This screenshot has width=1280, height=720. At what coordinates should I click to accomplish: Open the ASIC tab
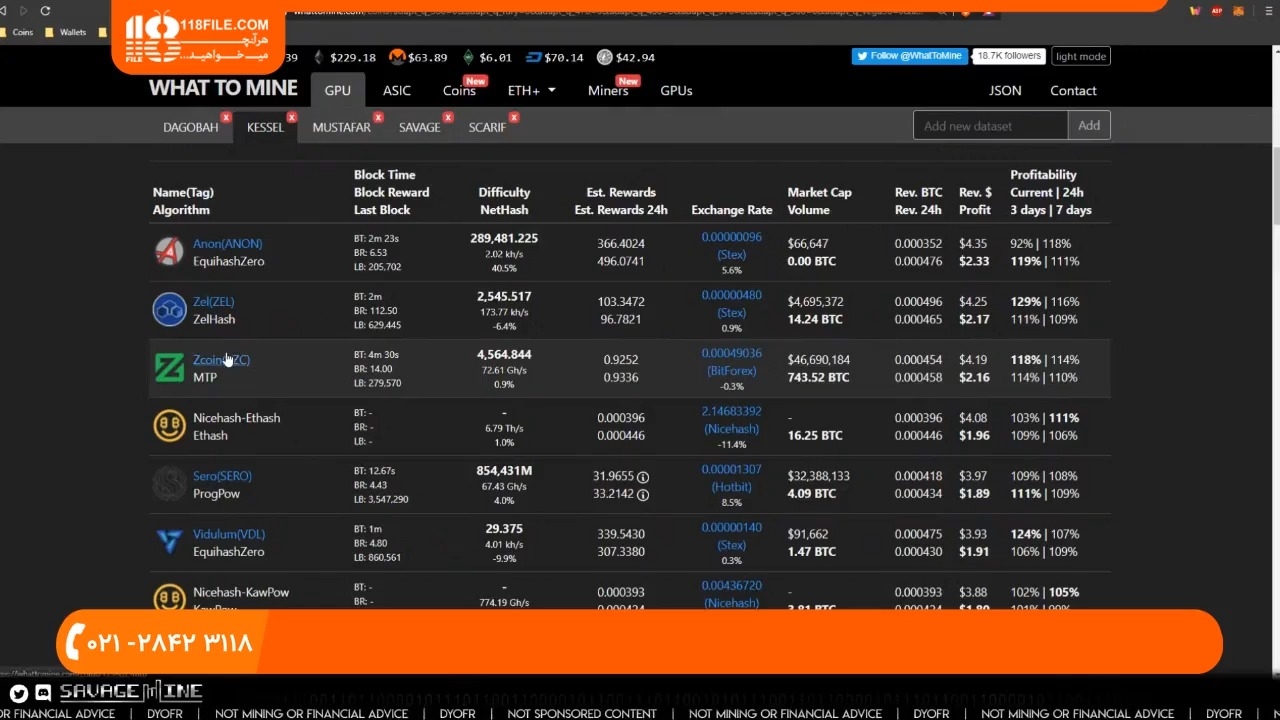click(397, 91)
